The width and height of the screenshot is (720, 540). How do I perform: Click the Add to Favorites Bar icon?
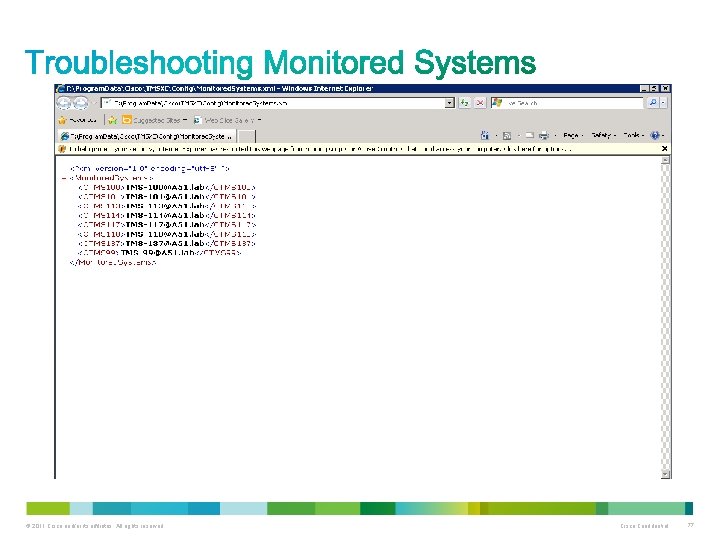112,120
